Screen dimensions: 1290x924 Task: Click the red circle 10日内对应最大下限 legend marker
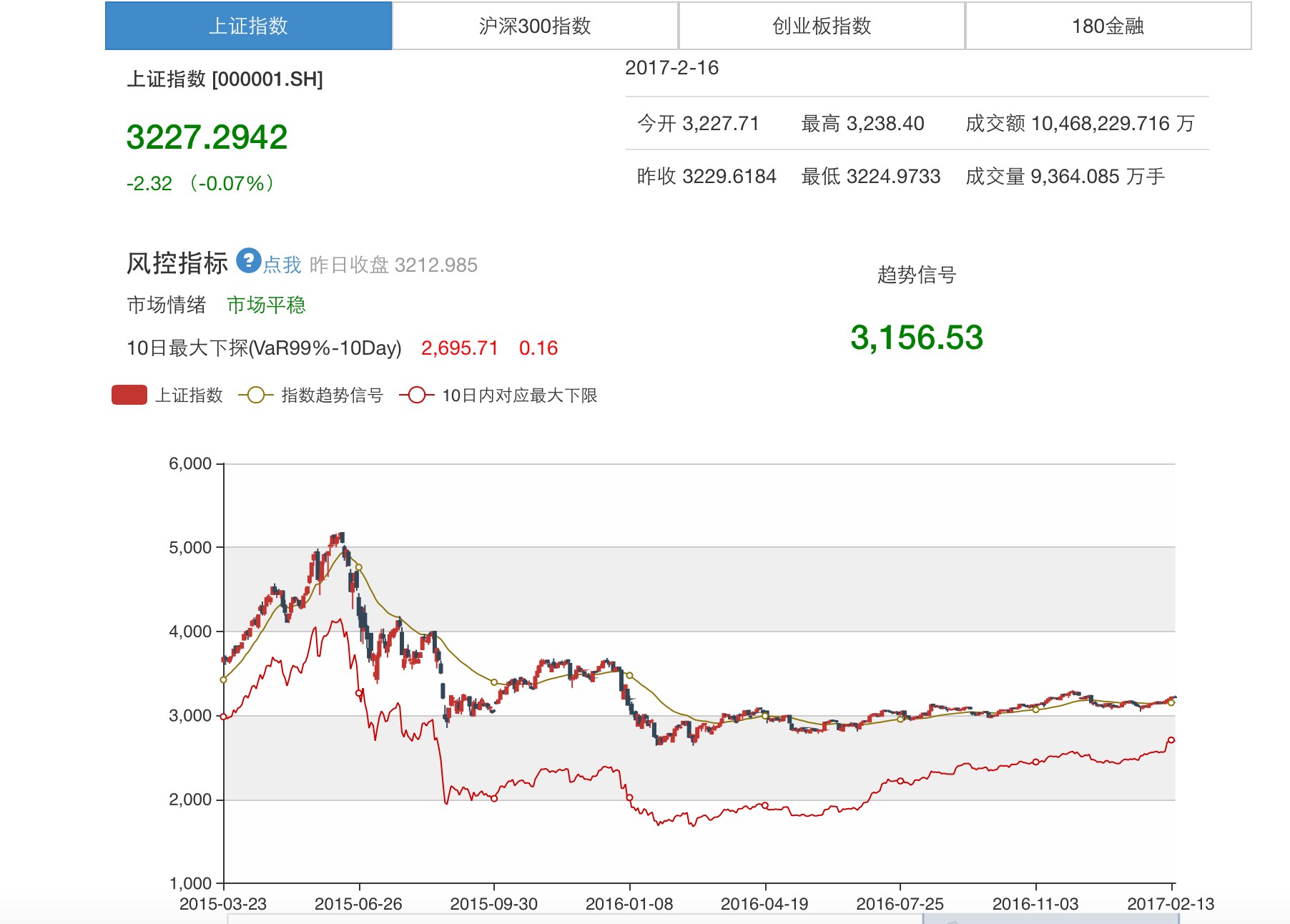[x=417, y=395]
